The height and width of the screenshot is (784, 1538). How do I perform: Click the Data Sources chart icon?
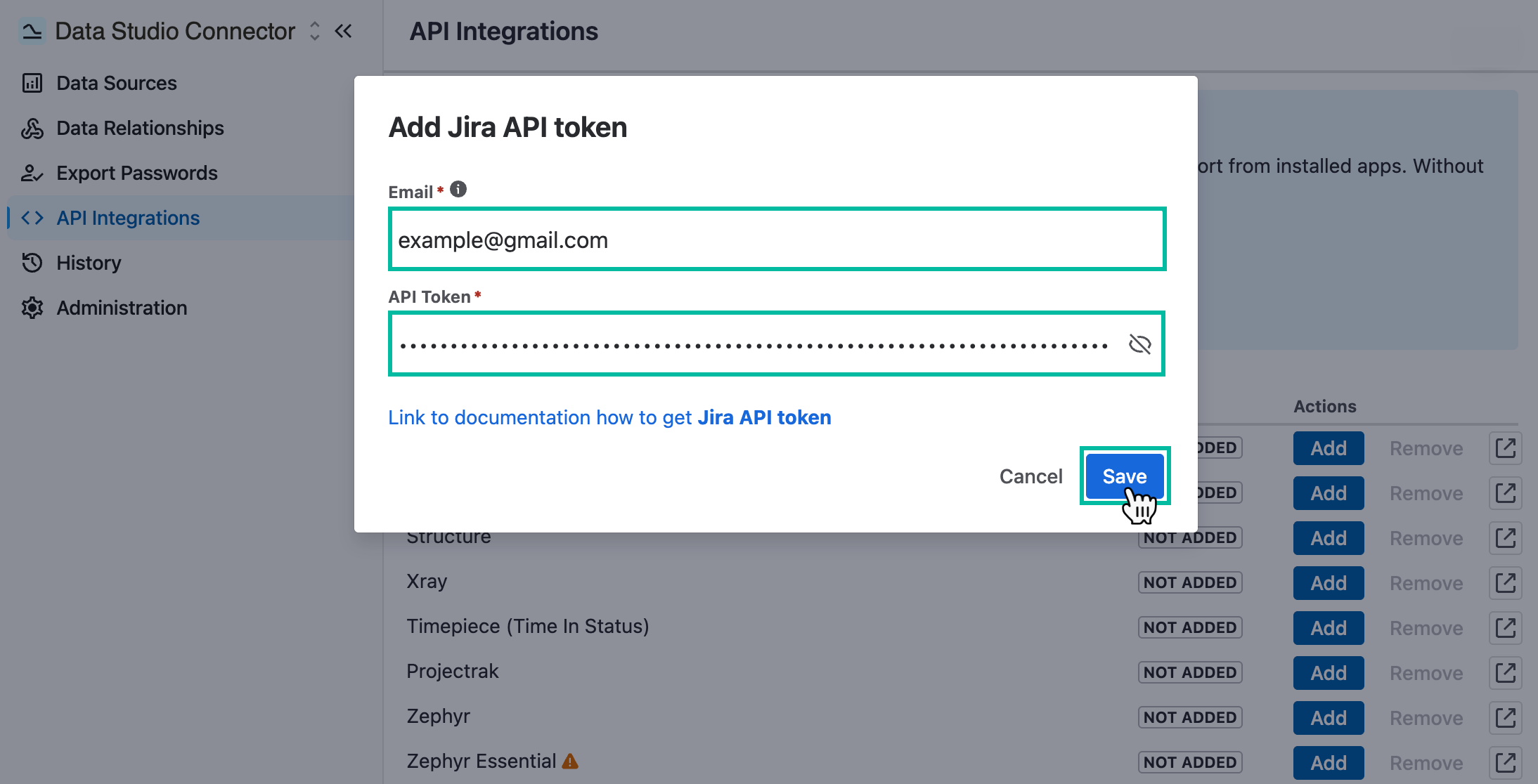[32, 83]
